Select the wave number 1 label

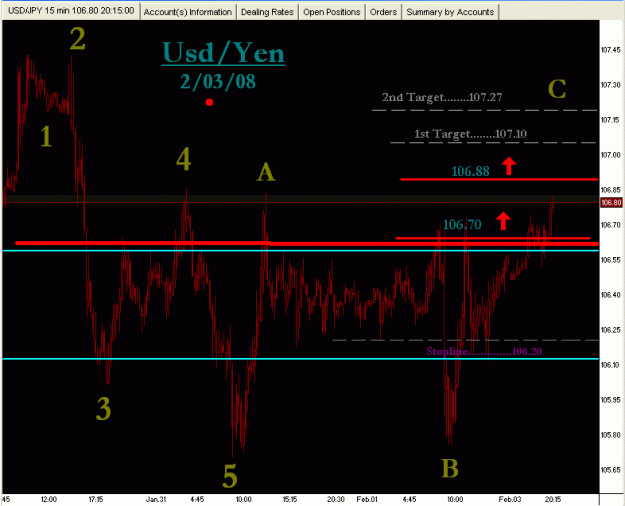pyautogui.click(x=46, y=136)
